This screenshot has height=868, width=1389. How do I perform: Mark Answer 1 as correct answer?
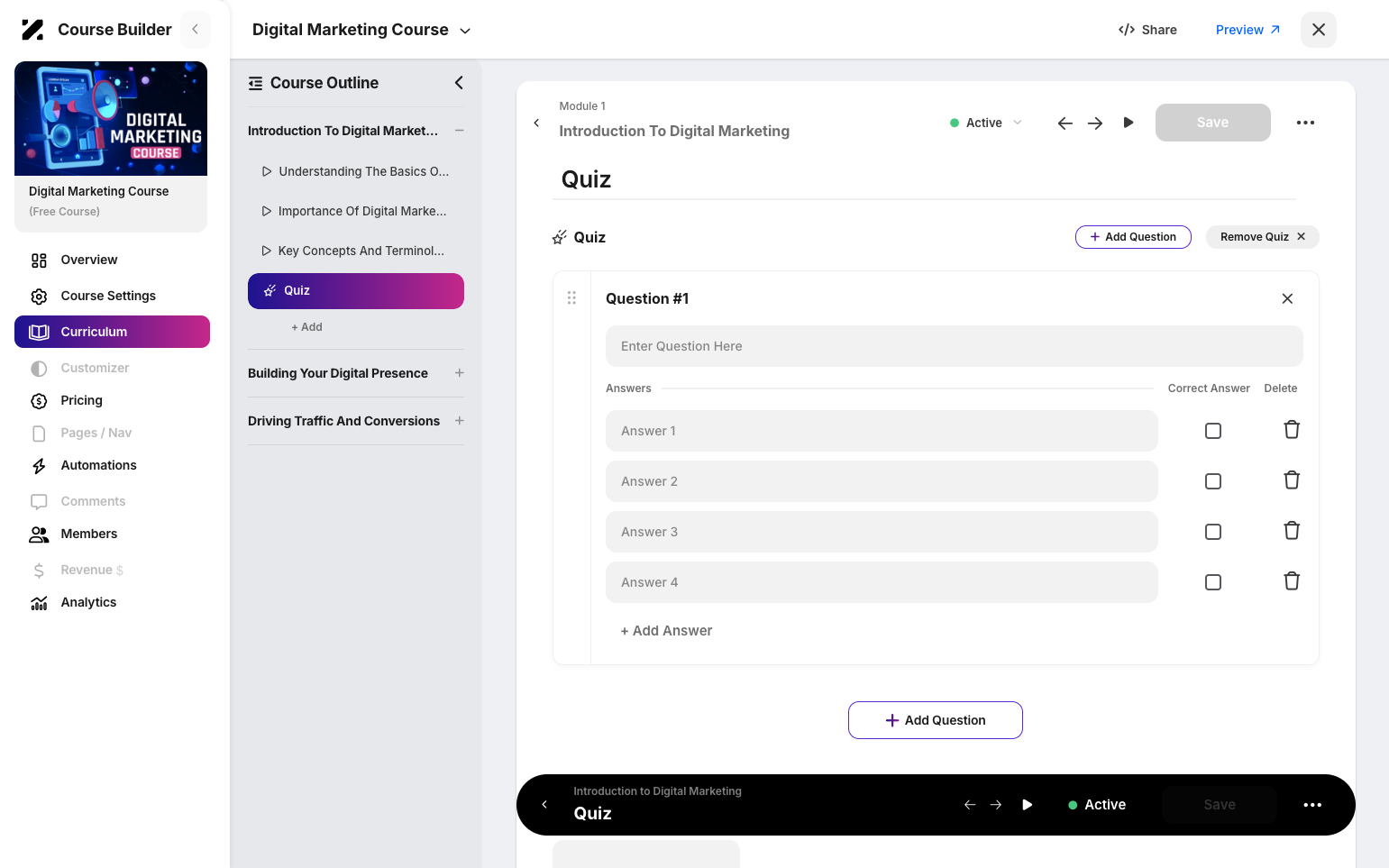[1213, 431]
